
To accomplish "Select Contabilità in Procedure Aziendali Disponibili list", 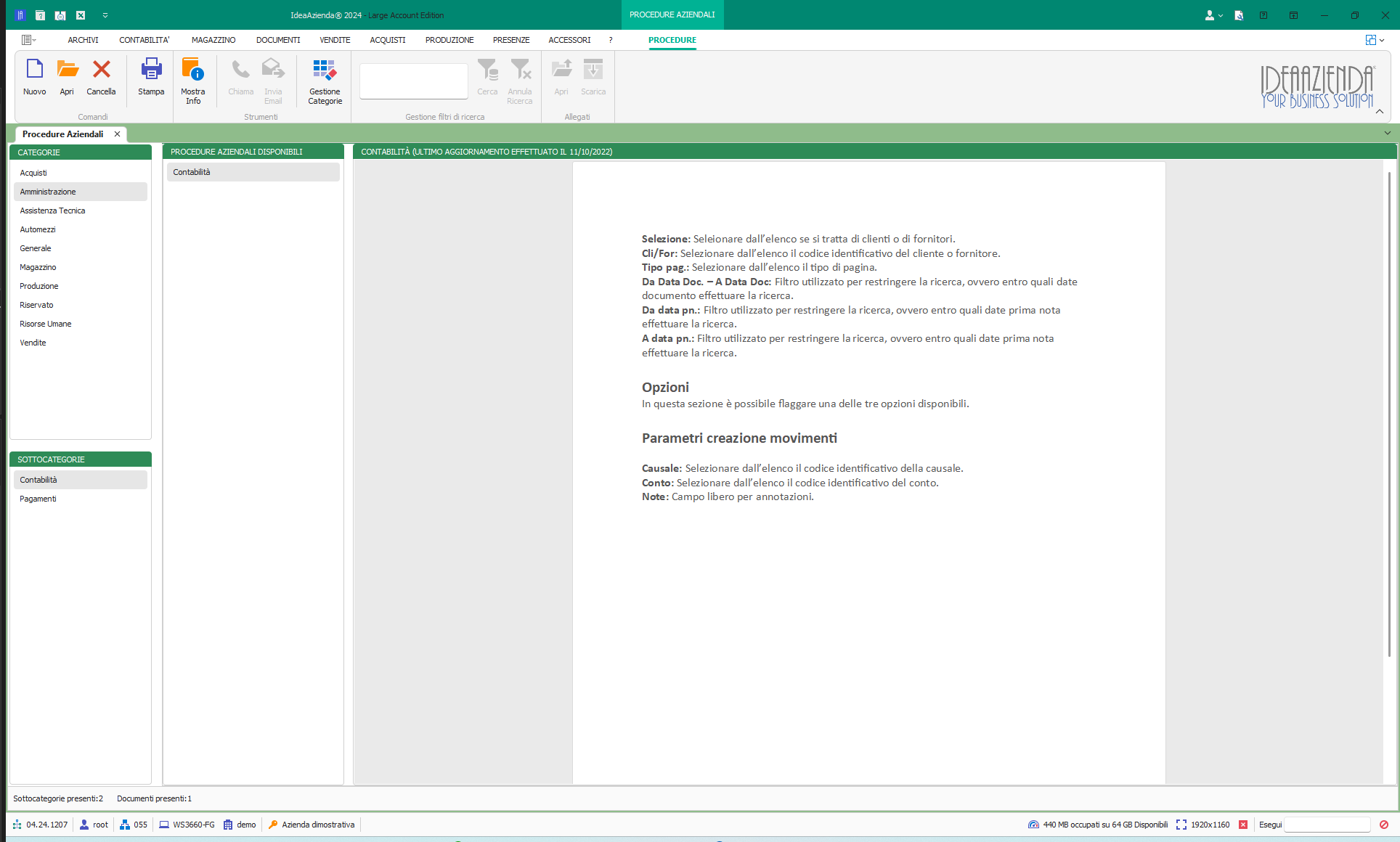I will coord(253,172).
